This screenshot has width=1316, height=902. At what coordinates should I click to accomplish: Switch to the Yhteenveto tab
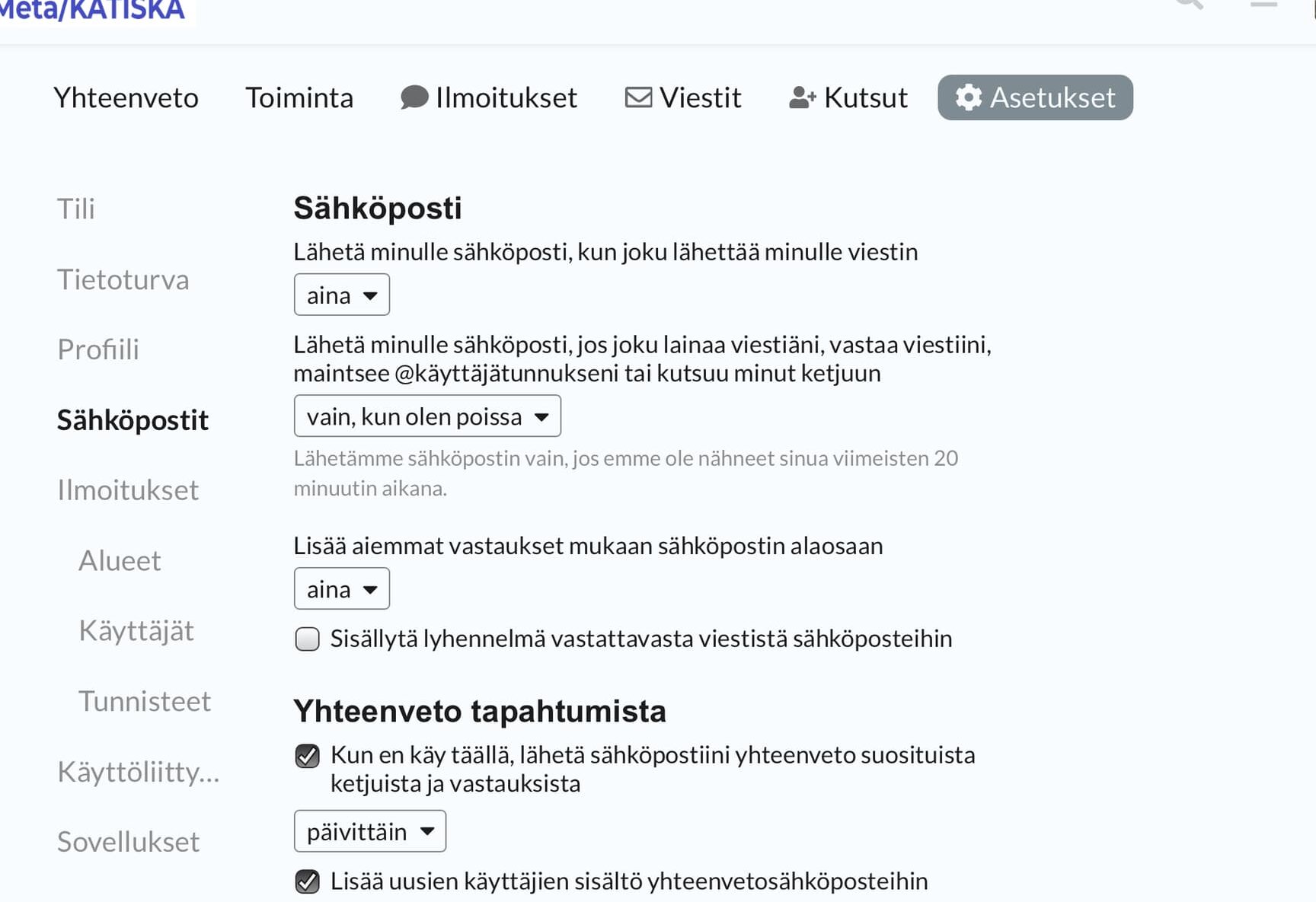126,97
